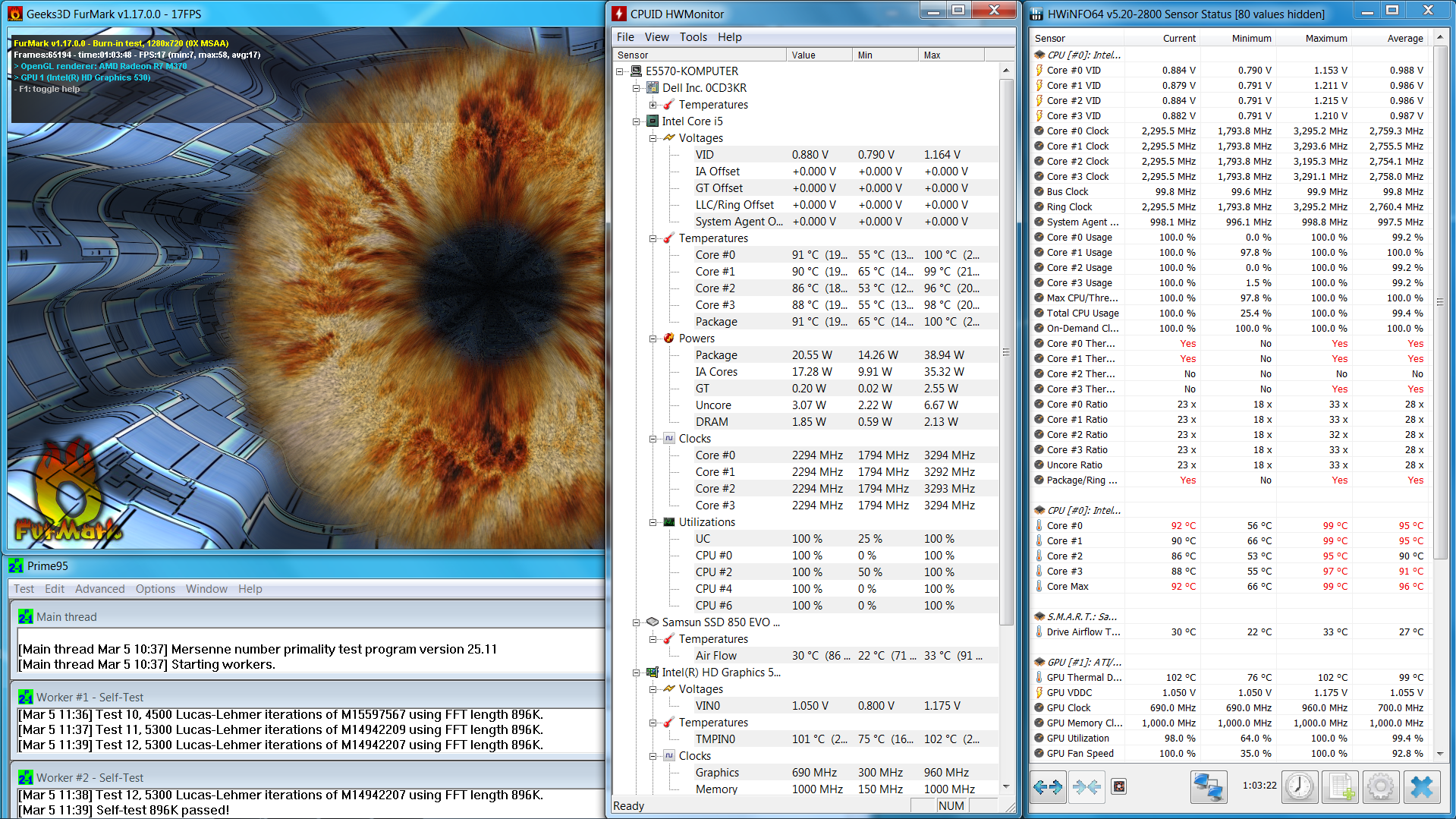The image size is (1456, 819).
Task: Click HWiNFO scrollbar up arrow
Action: click(x=1440, y=36)
